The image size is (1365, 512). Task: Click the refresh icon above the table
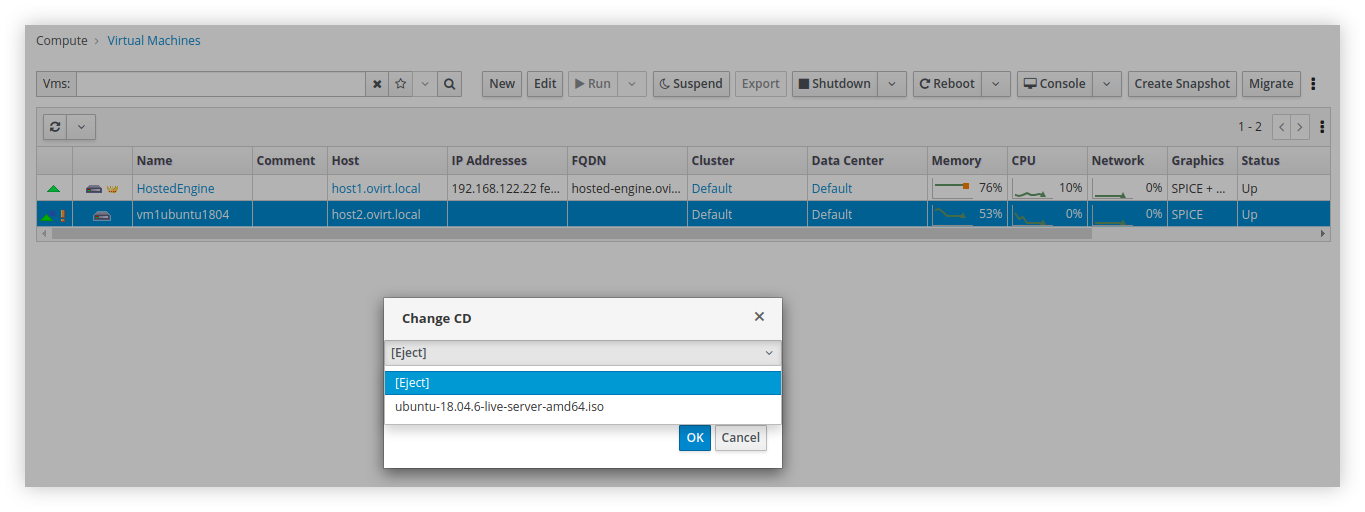[x=55, y=127]
